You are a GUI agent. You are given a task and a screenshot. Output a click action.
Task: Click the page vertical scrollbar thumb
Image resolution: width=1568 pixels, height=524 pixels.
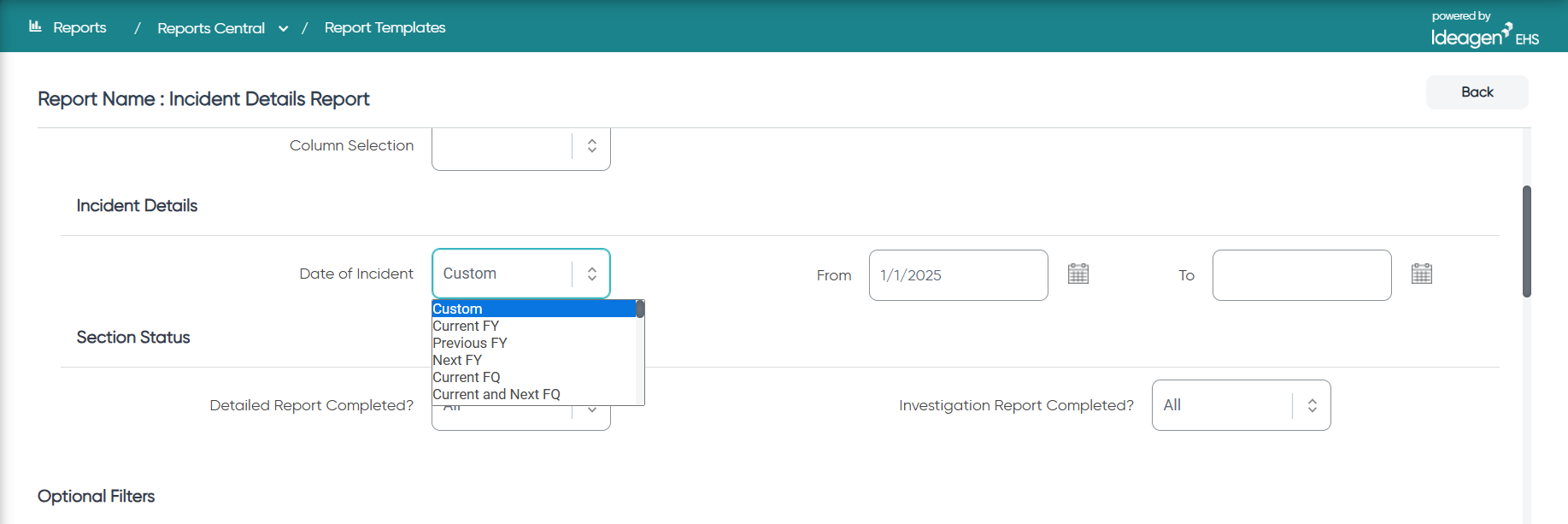point(1526,241)
